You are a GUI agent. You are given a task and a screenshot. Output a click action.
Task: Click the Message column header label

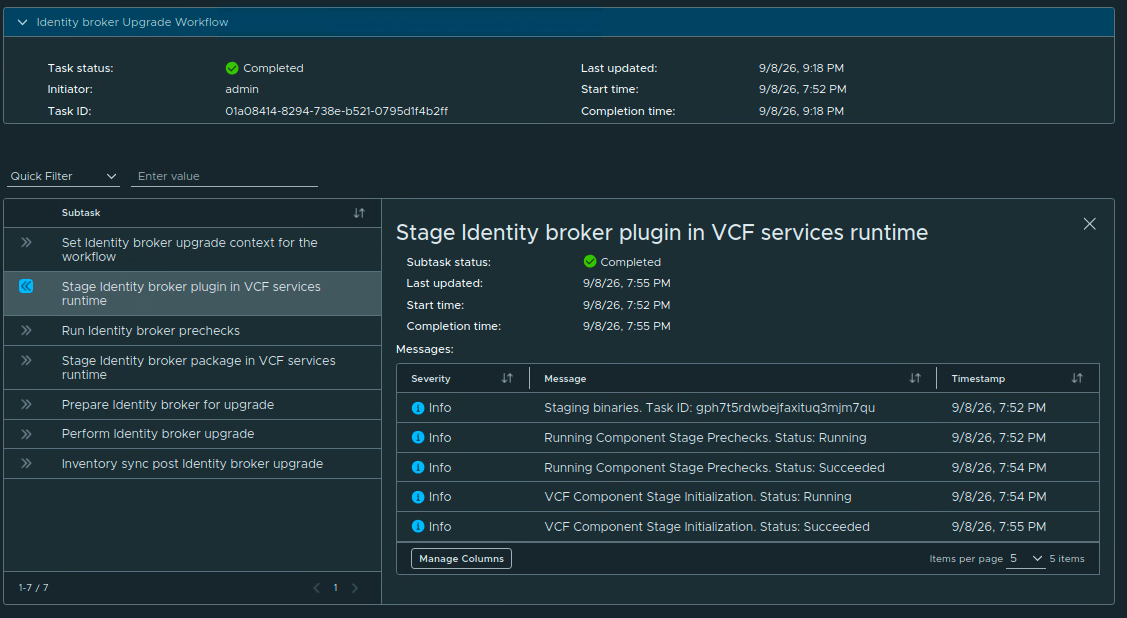point(565,379)
